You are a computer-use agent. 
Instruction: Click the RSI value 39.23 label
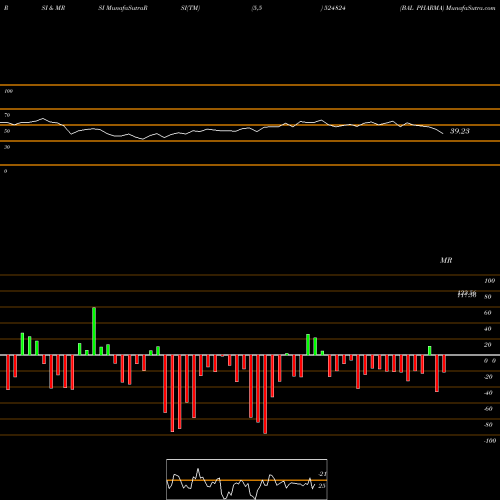(460, 131)
